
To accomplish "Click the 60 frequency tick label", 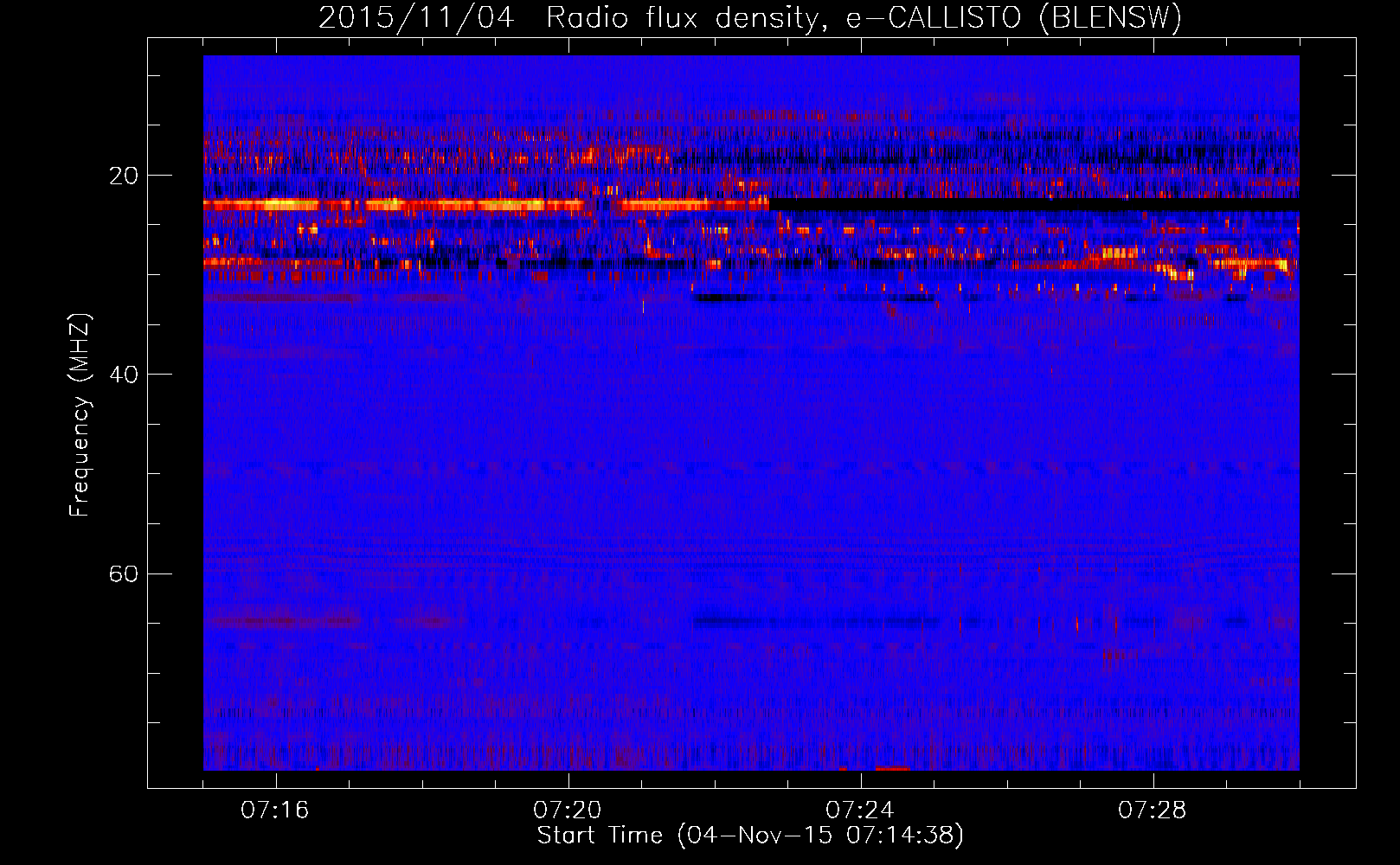I will click(x=124, y=573).
